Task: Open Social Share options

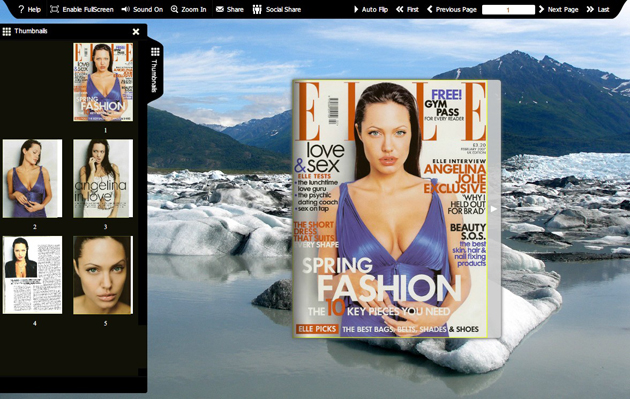Action: coord(276,9)
